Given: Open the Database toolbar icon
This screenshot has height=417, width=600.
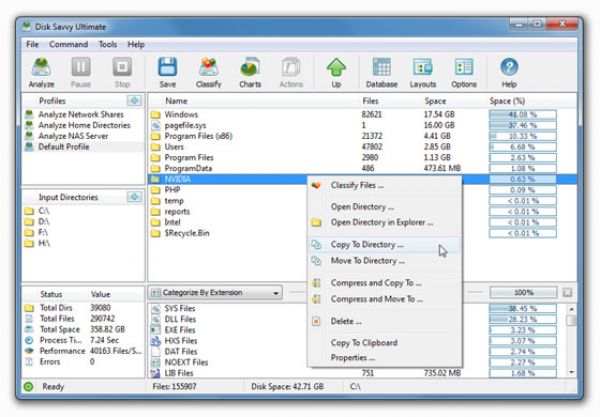Looking at the screenshot, I should pyautogui.click(x=381, y=72).
